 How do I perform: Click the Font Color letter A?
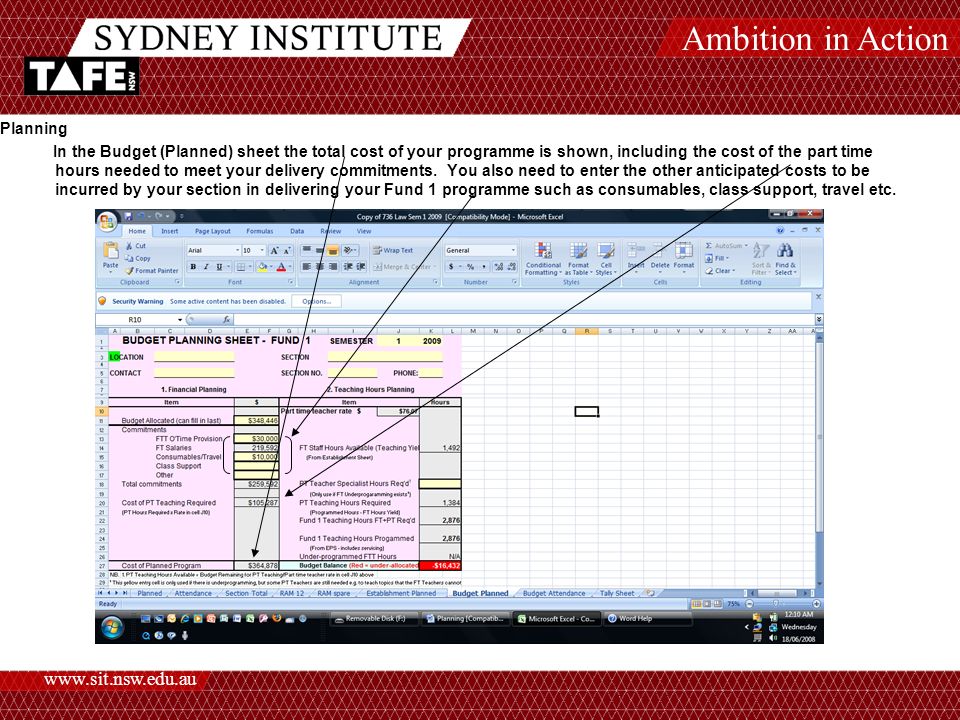click(281, 267)
